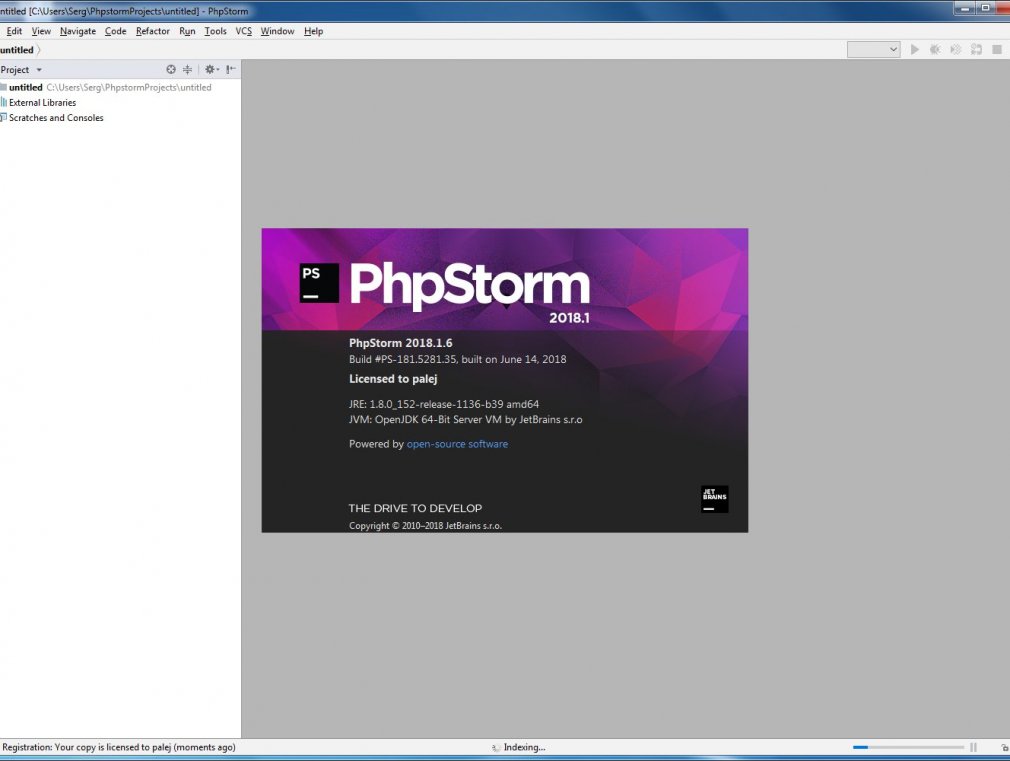Open the Tools menu

[215, 31]
